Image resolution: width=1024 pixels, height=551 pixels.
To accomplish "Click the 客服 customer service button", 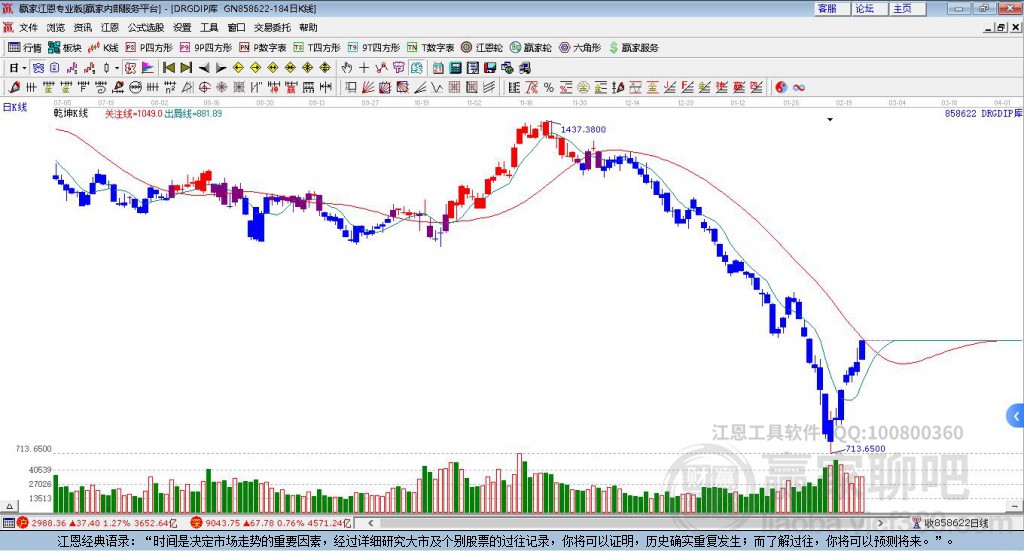I will point(831,8).
